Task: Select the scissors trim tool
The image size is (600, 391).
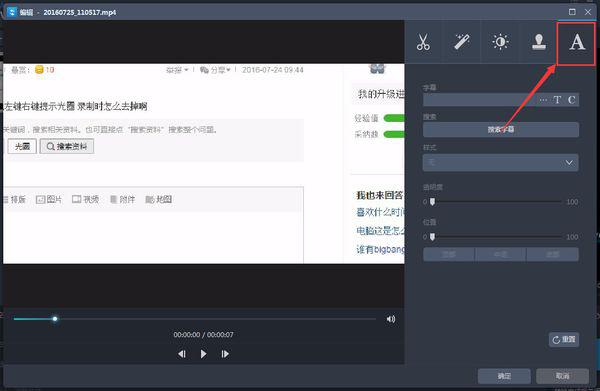Action: tap(423, 42)
